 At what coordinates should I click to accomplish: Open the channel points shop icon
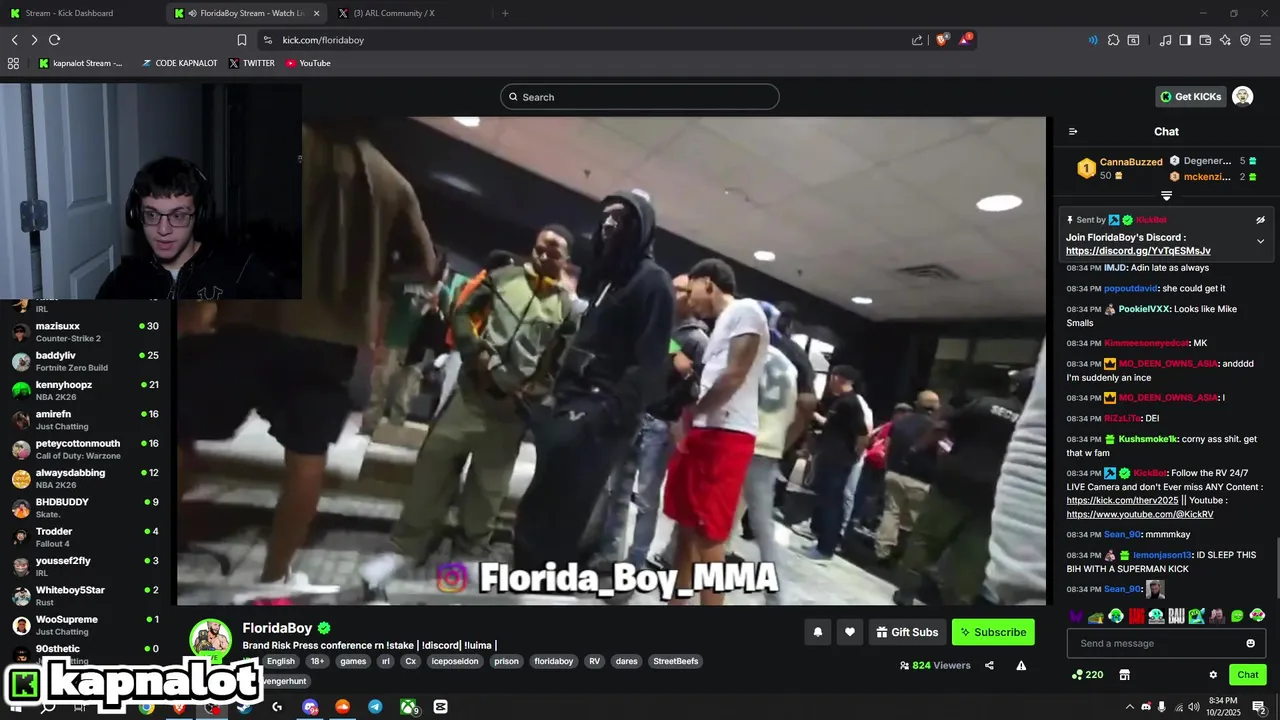(x=1124, y=675)
